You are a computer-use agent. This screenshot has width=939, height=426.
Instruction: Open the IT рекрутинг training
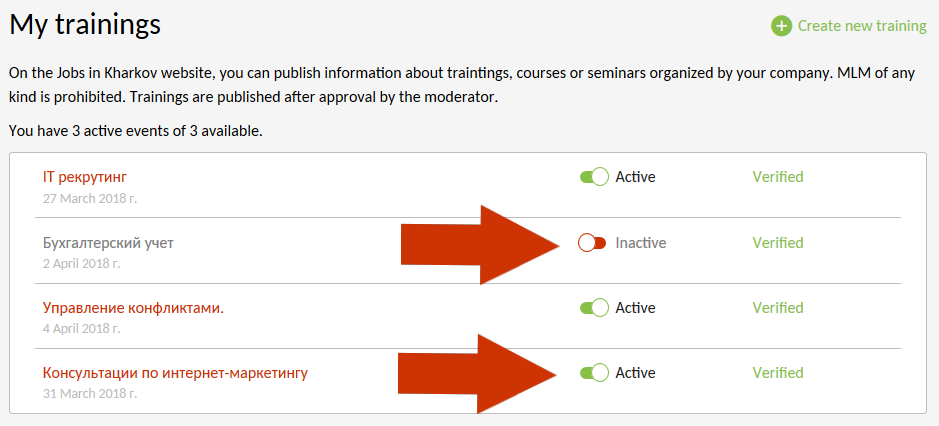[x=85, y=177]
